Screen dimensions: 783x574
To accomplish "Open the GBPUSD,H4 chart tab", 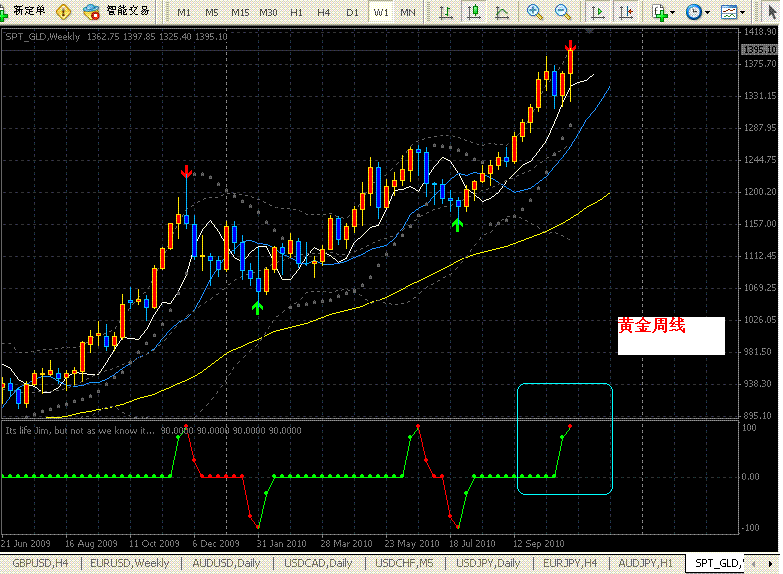I will (40, 563).
